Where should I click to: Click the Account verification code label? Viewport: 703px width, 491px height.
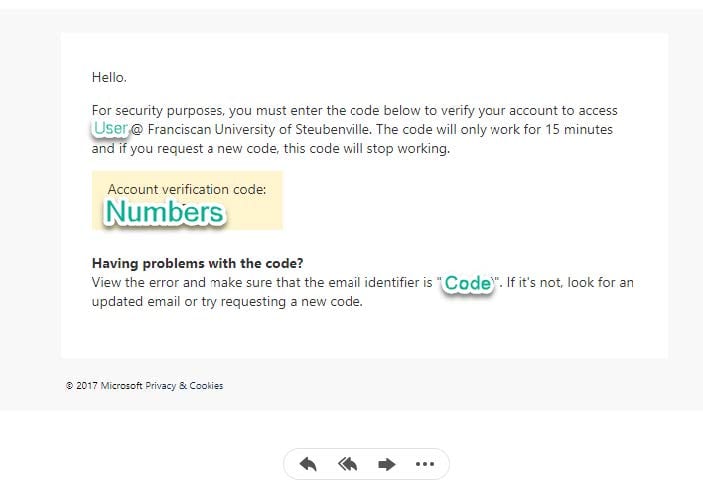(x=187, y=189)
